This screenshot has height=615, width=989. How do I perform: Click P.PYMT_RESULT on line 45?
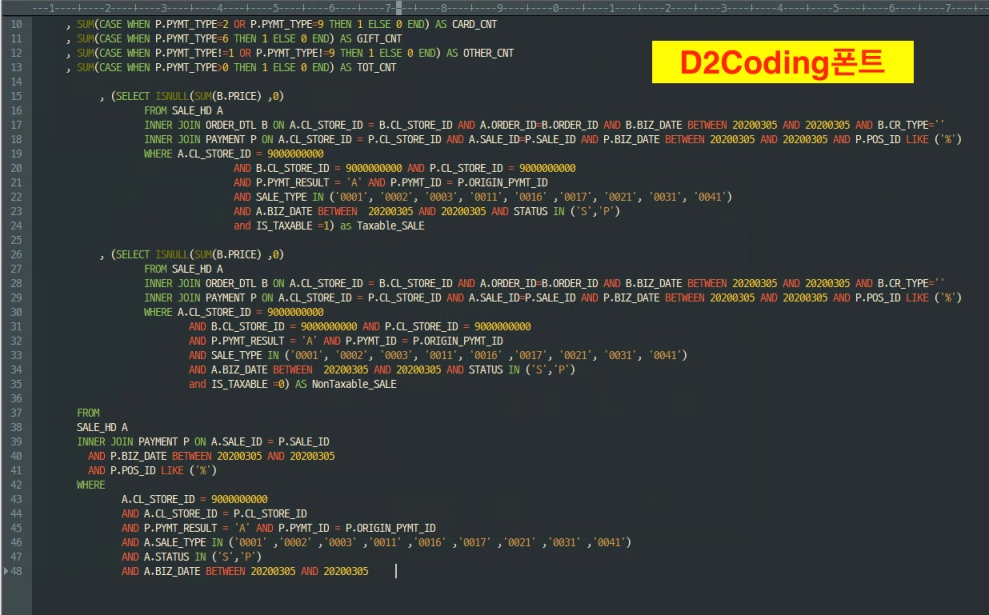click(x=180, y=528)
